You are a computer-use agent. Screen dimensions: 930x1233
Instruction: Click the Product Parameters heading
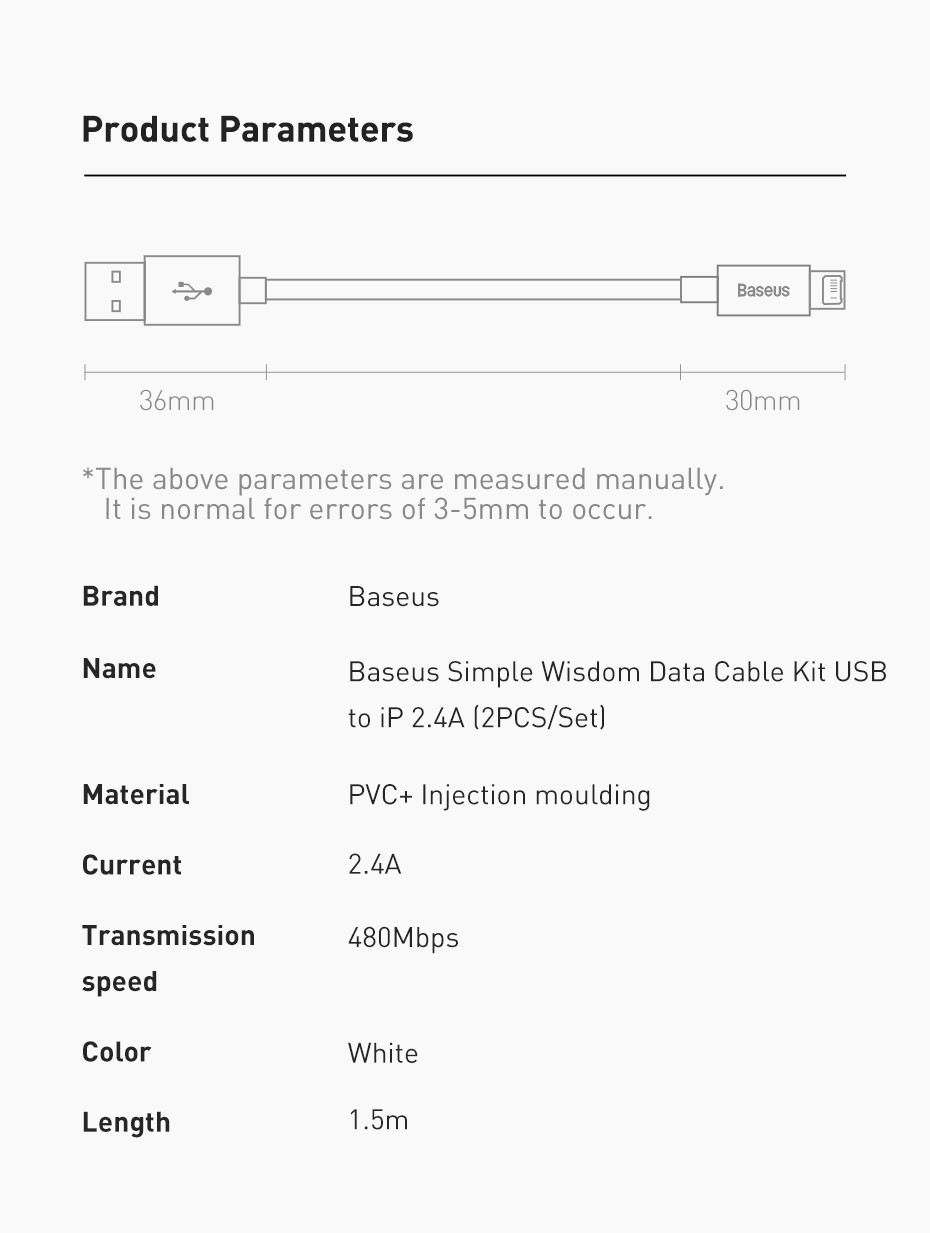point(247,130)
